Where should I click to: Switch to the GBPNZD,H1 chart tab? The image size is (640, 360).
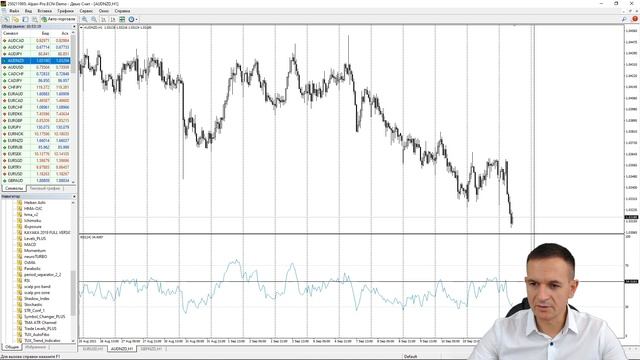(x=151, y=349)
